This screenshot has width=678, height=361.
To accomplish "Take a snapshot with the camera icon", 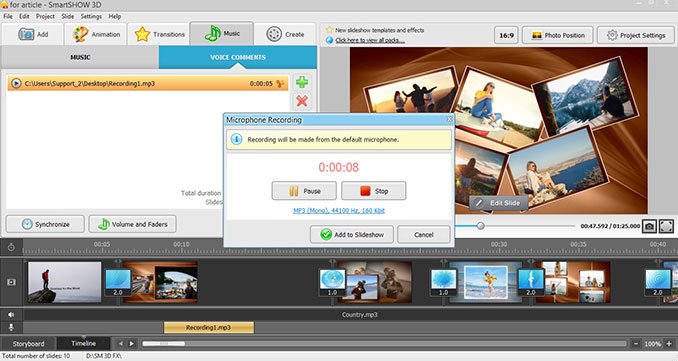I will (649, 226).
